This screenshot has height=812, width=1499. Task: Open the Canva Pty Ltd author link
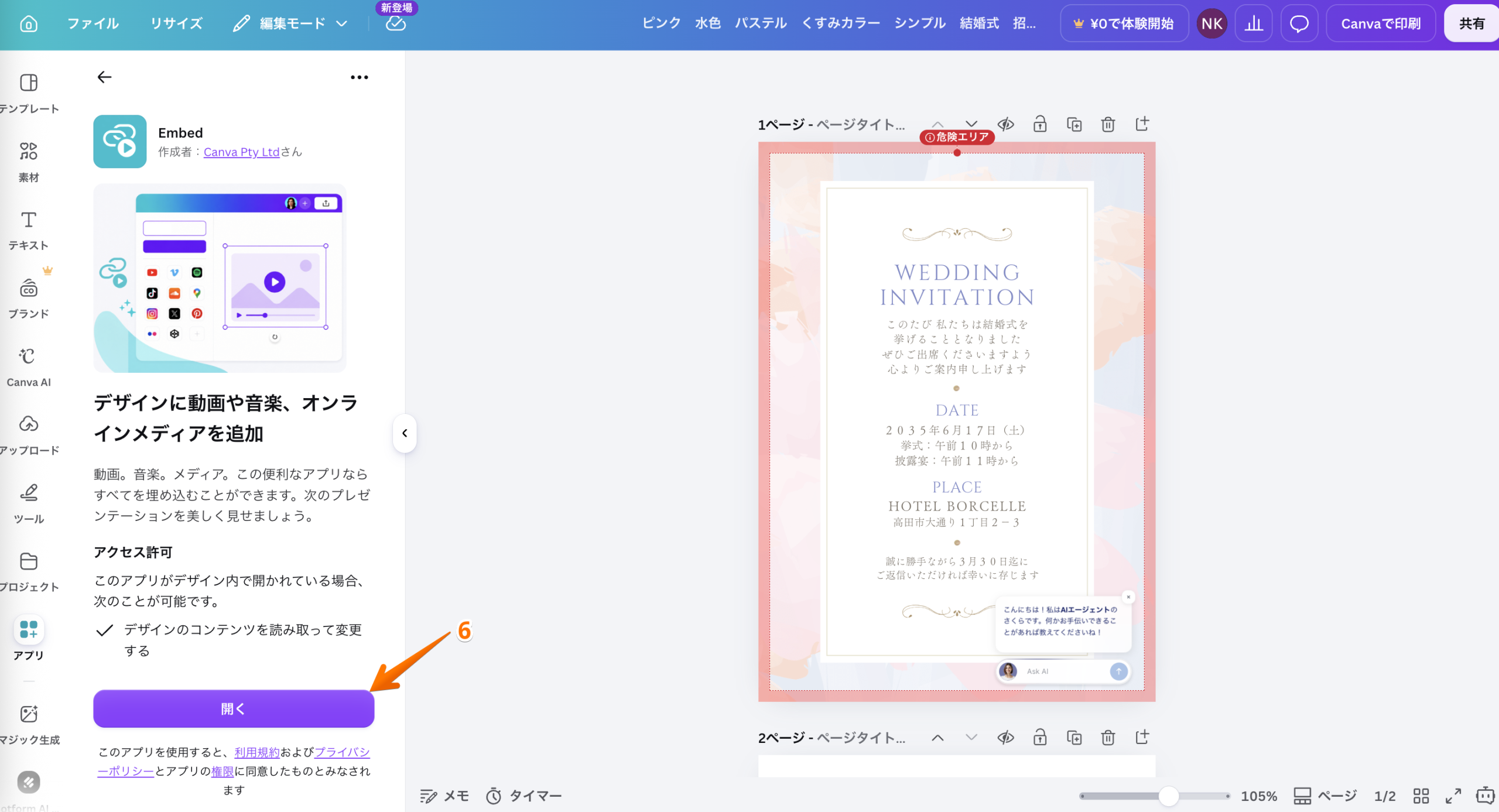(241, 152)
